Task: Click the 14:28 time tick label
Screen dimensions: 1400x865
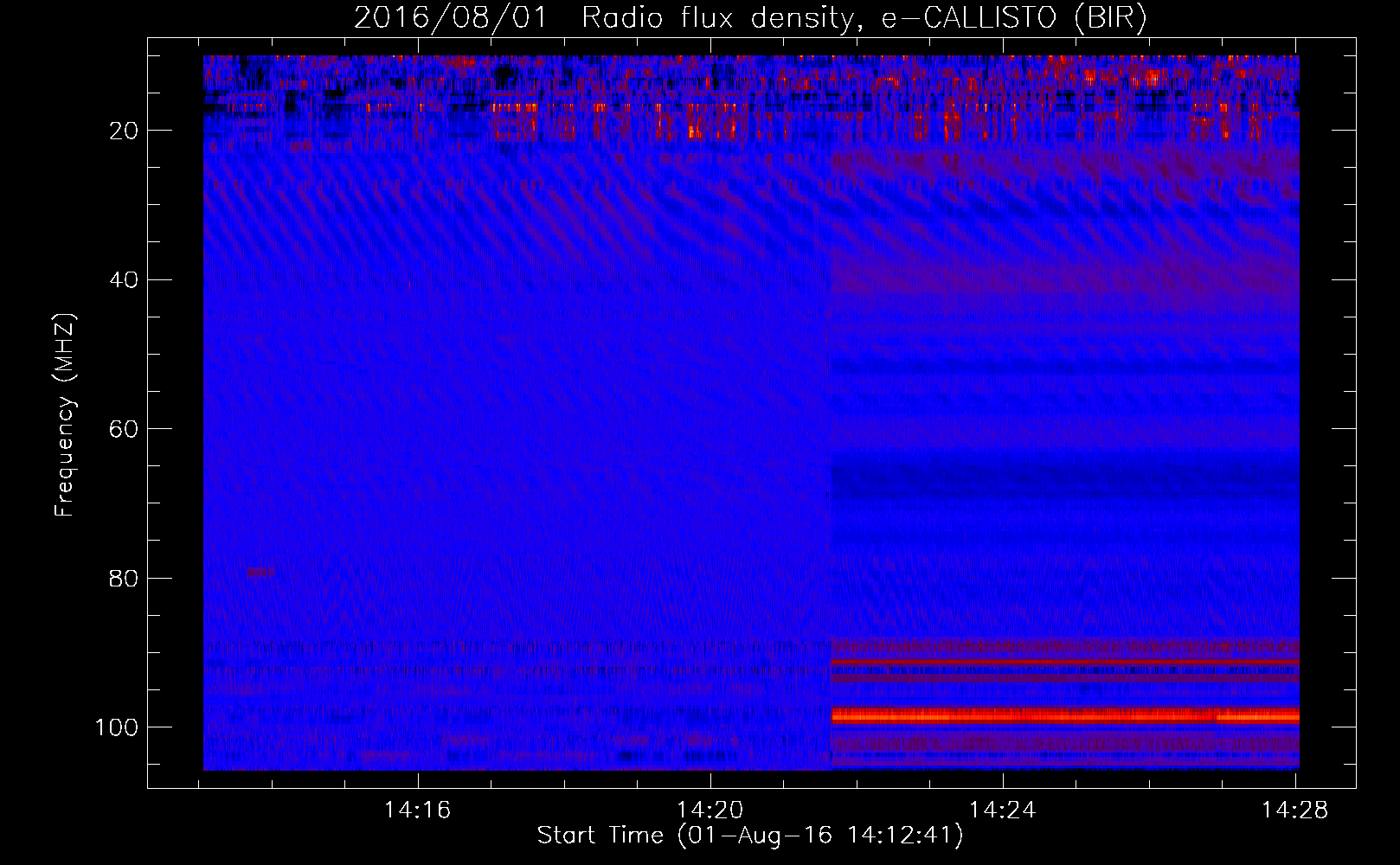Action: (1295, 811)
